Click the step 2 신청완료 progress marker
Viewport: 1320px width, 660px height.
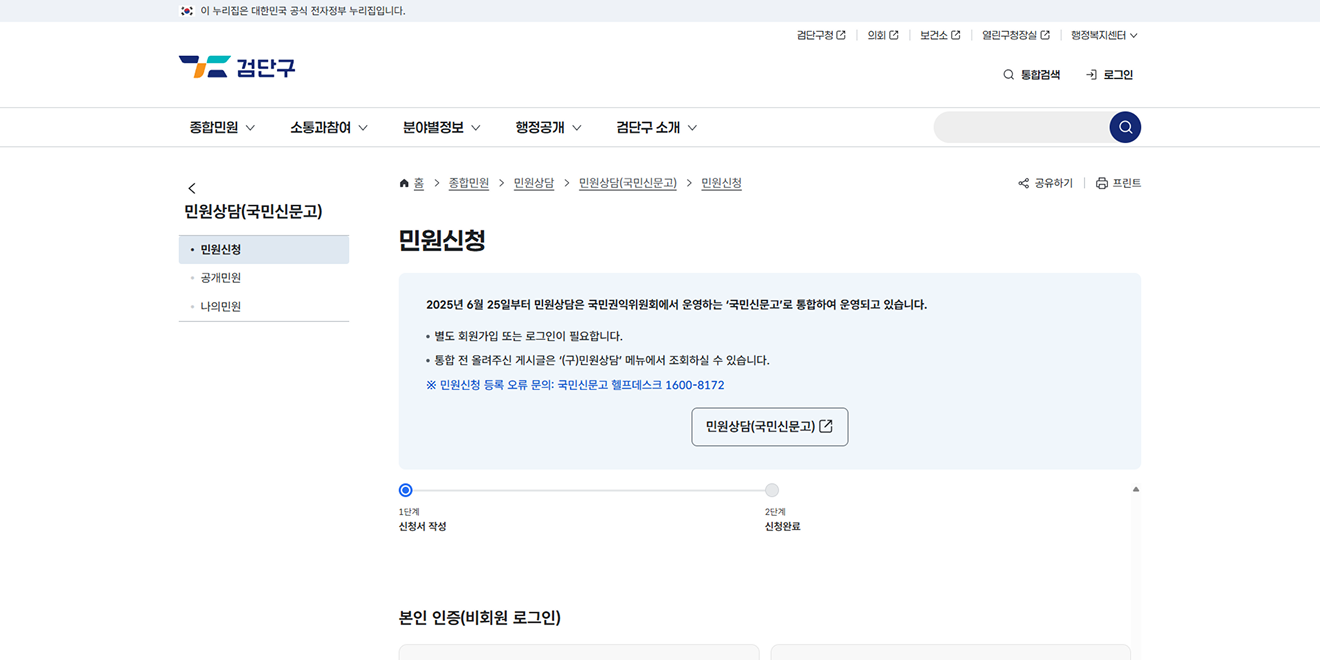772,490
